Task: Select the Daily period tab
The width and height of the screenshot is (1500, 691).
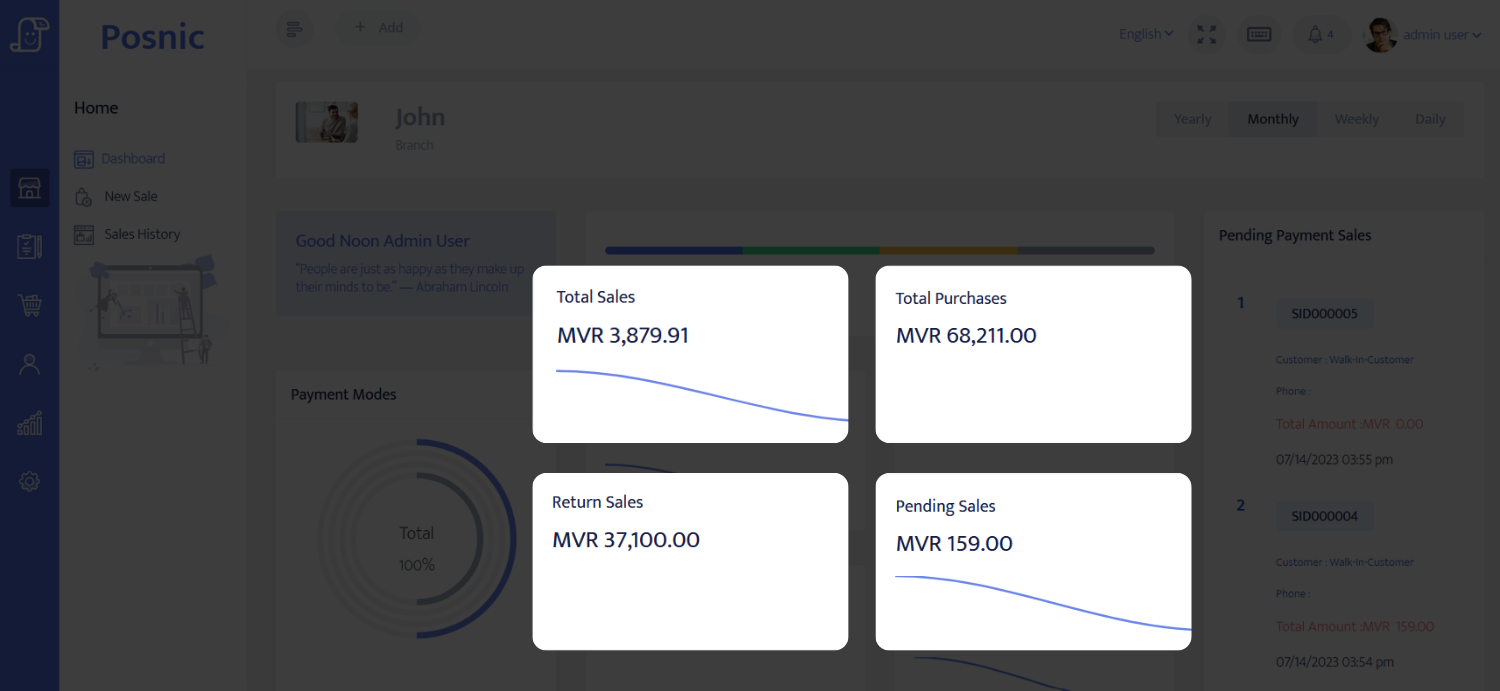Action: 1430,119
